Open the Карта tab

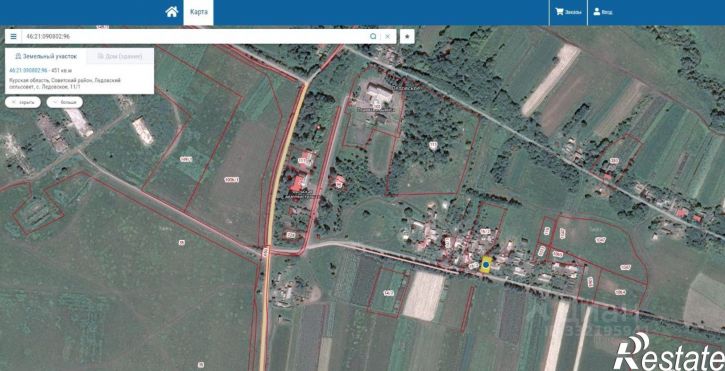click(198, 12)
